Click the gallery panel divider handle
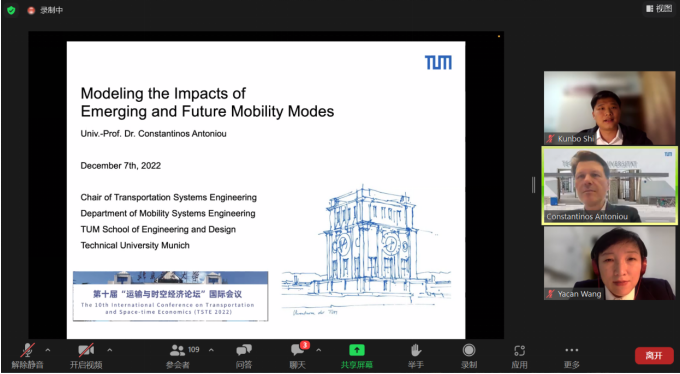Viewport: 680px width, 374px height. pyautogui.click(x=533, y=185)
